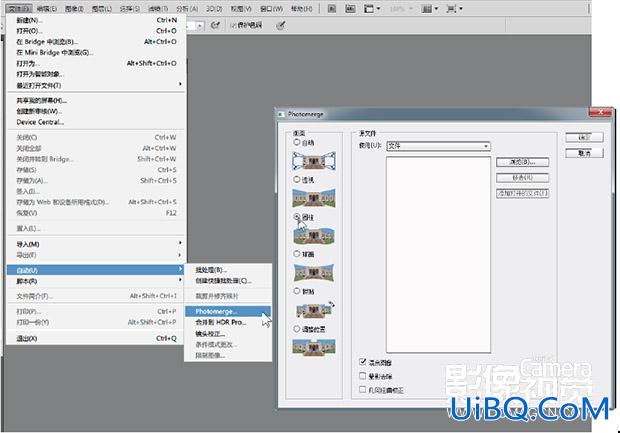The image size is (620, 433).
Task: Choose New (Ctrl+N) in File menu
Action: point(96,20)
